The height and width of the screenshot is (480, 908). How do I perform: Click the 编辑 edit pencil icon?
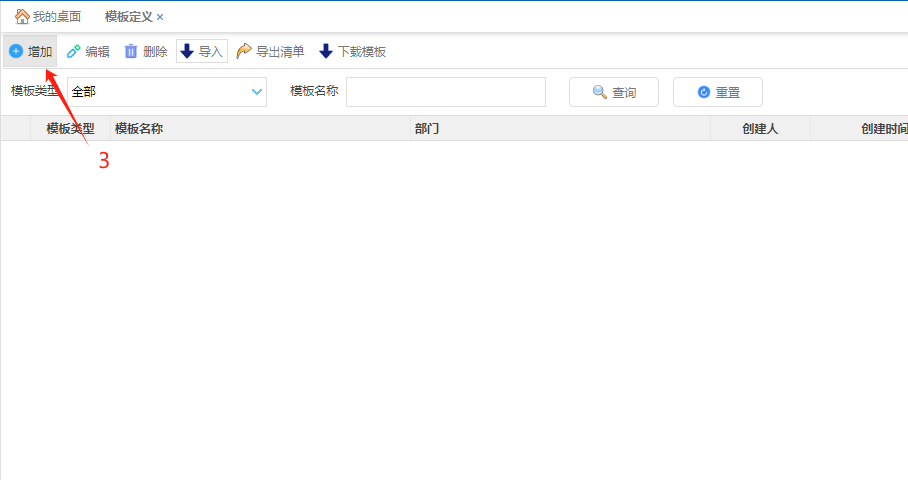(x=74, y=51)
